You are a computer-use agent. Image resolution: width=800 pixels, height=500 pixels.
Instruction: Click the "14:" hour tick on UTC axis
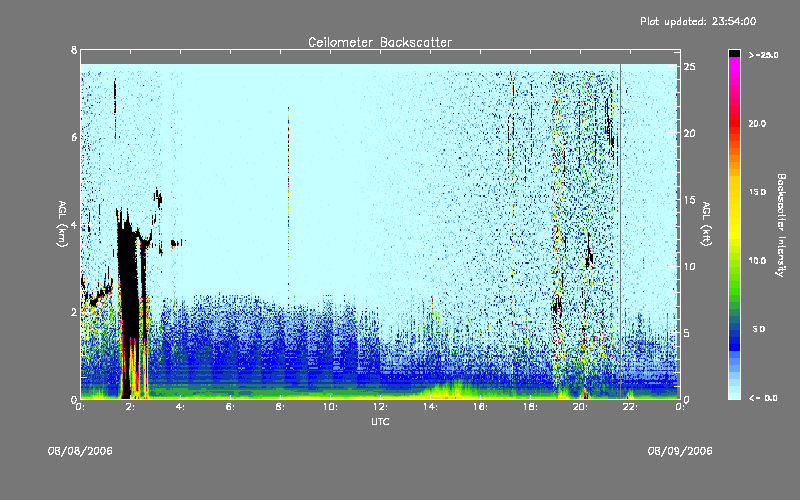pos(430,407)
